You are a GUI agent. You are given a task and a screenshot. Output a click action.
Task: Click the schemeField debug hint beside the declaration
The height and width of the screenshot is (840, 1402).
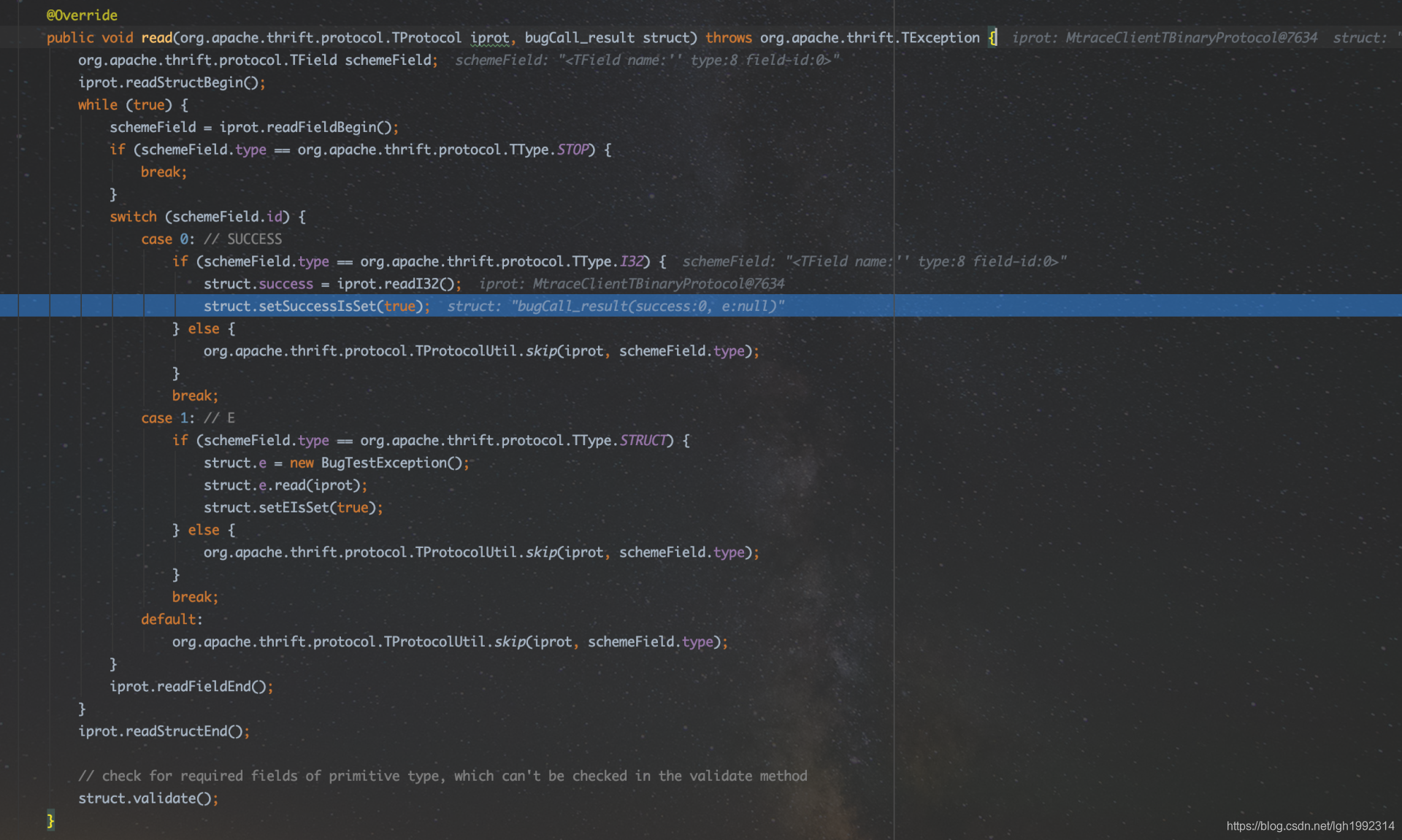(x=647, y=61)
